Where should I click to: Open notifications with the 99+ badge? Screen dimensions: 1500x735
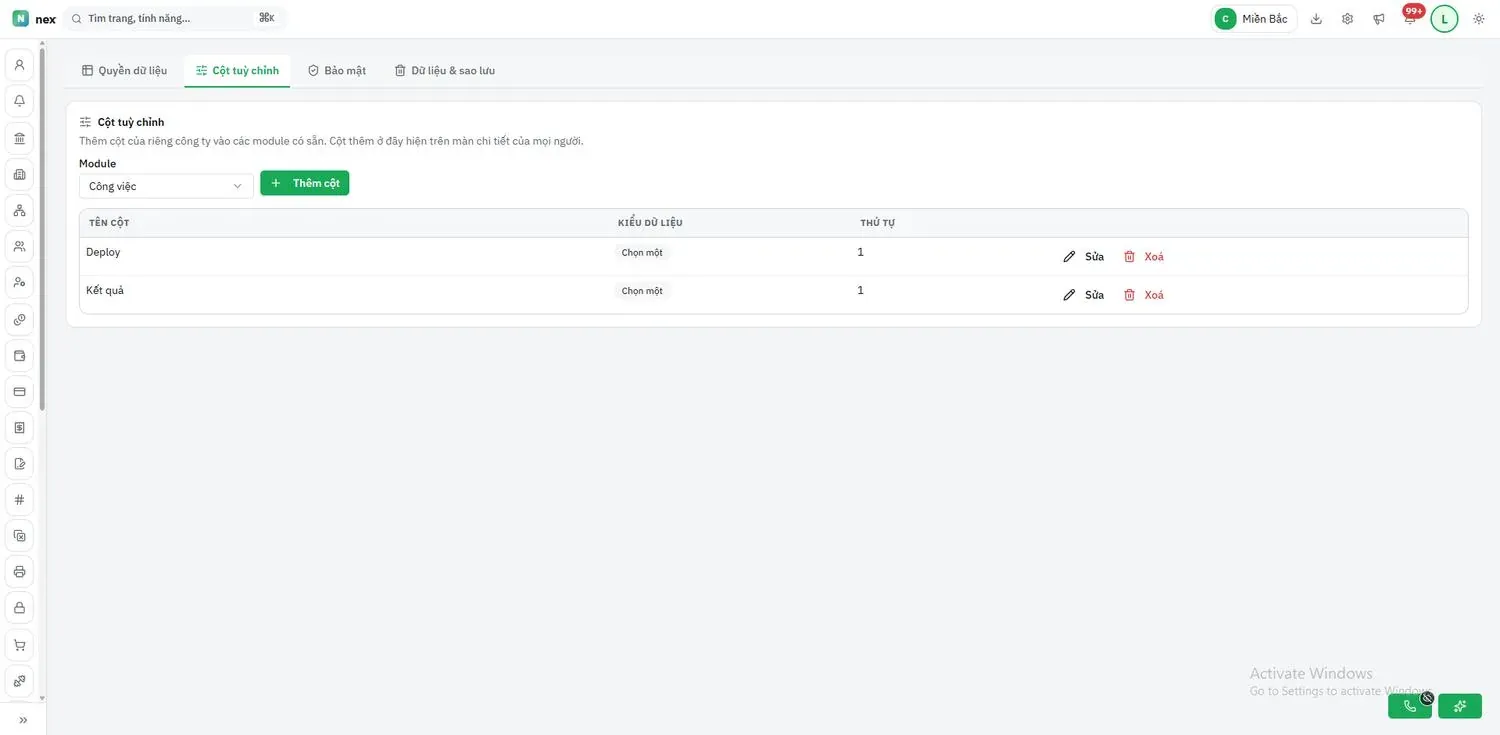coord(1410,18)
